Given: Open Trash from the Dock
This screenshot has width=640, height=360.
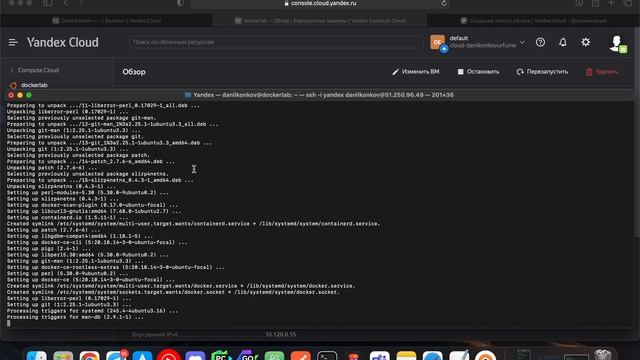Looking at the screenshot, I should point(602,354).
